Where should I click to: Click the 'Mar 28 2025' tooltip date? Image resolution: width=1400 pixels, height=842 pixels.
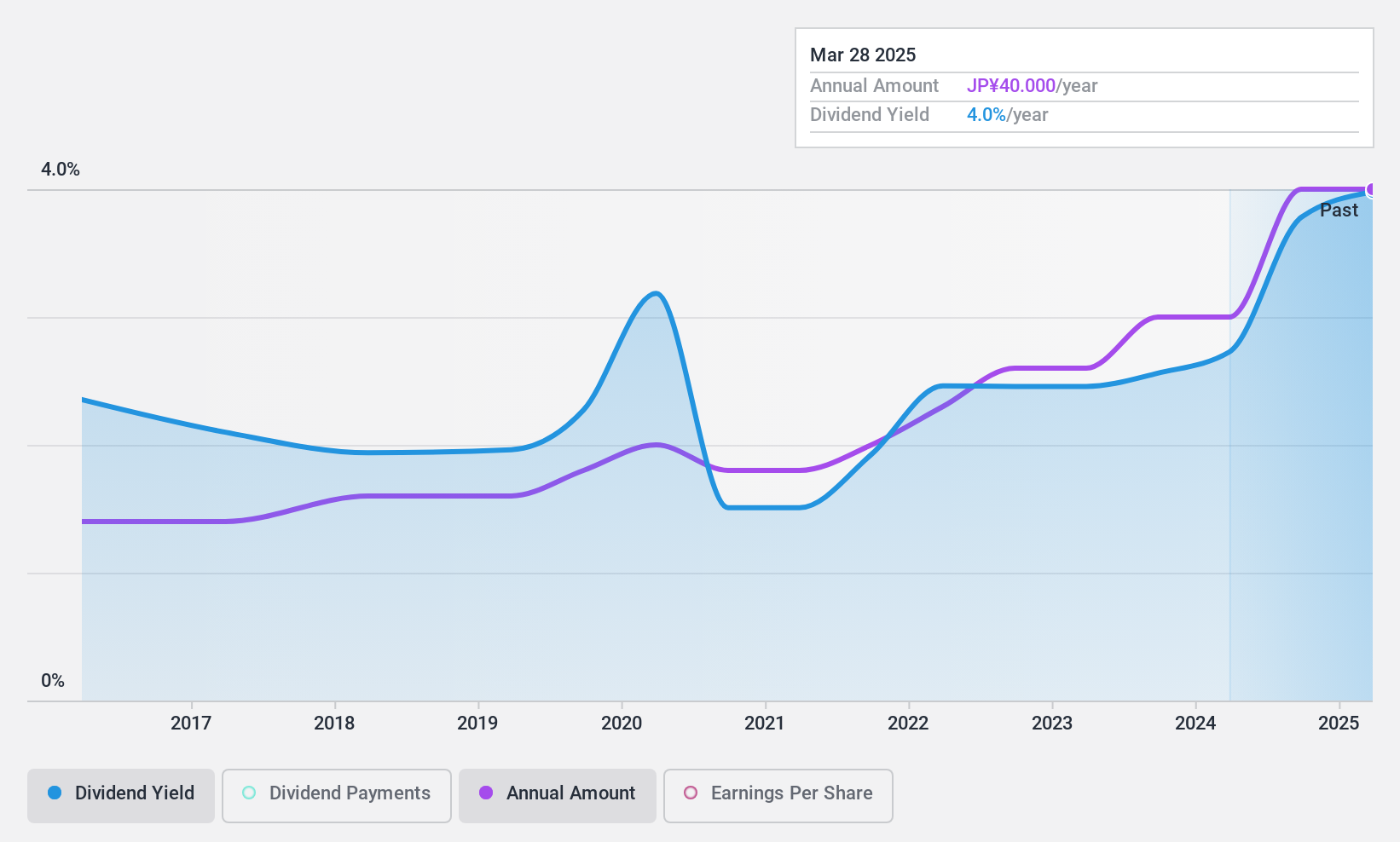pyautogui.click(x=863, y=55)
